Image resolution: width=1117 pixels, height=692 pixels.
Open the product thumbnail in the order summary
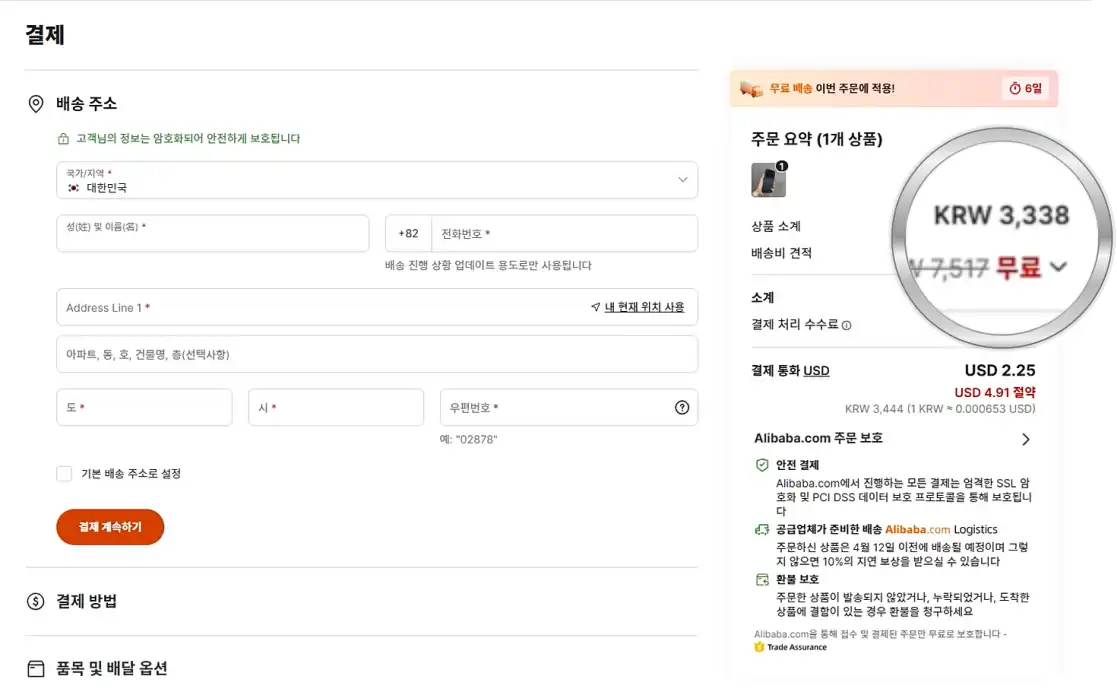(x=769, y=180)
